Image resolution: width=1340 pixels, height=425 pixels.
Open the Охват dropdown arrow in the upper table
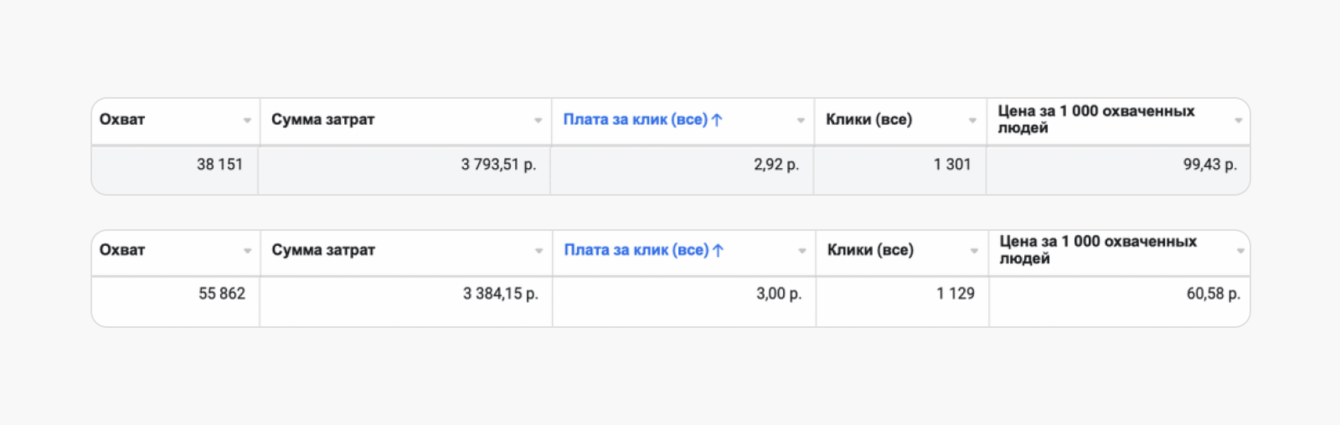[247, 121]
